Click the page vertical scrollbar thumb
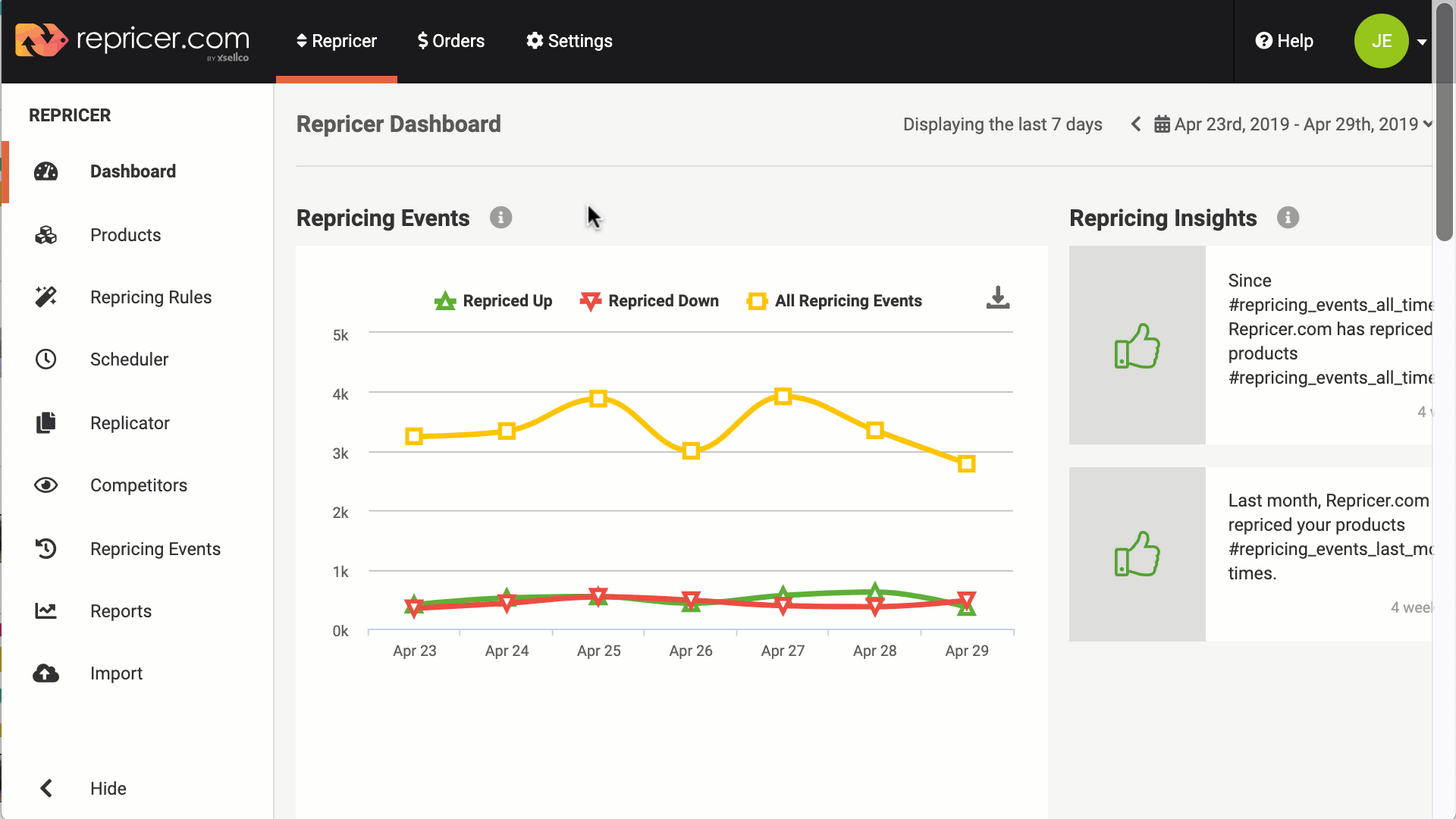The height and width of the screenshot is (819, 1456). pos(1444,121)
